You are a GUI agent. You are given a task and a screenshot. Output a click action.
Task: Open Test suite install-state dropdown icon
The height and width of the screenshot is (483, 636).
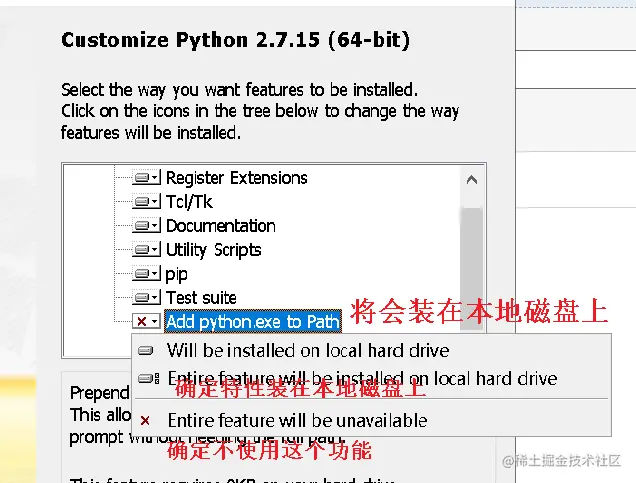[146, 298]
